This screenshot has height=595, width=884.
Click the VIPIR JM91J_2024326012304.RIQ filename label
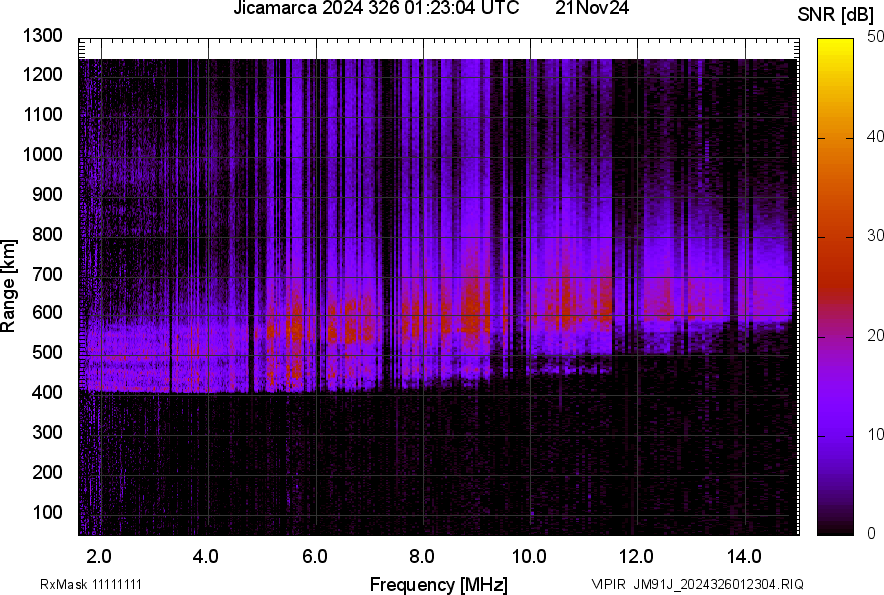tap(697, 584)
